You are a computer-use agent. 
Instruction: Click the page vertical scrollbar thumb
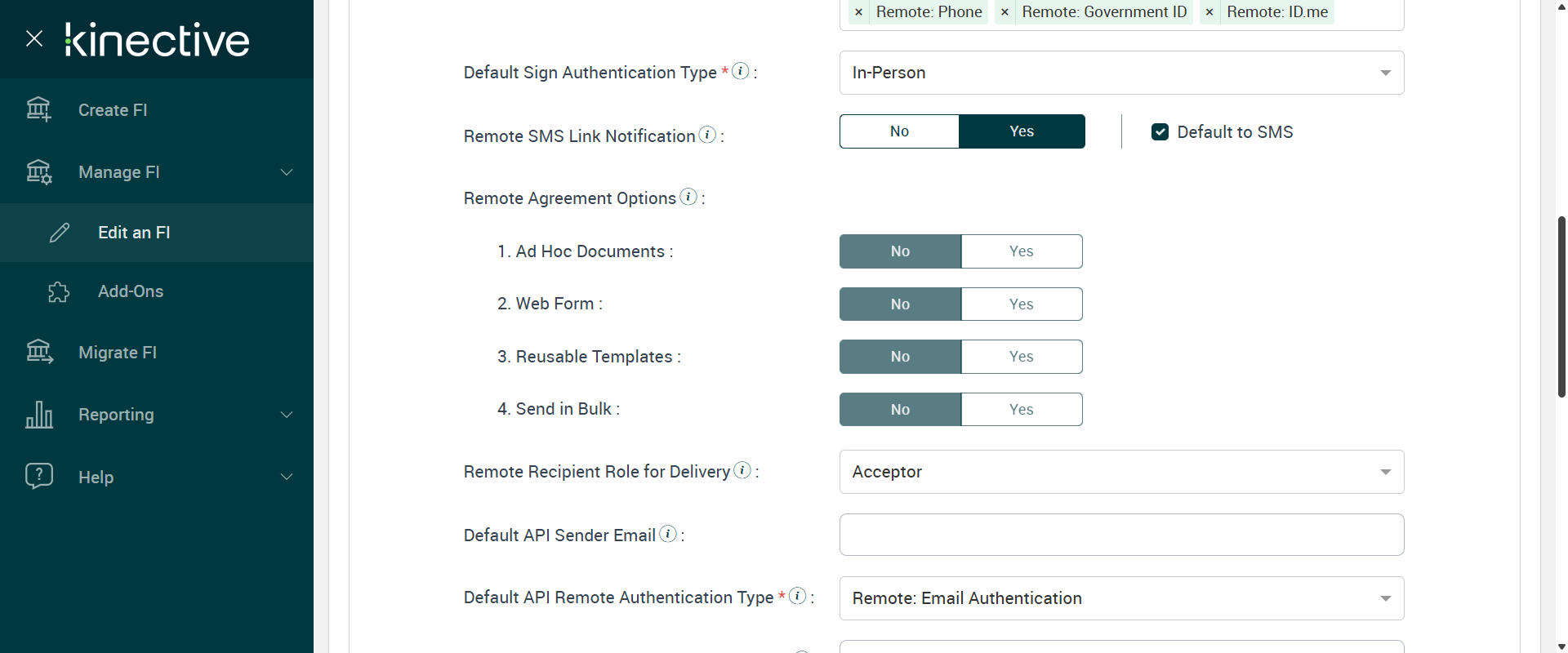pos(1561,306)
